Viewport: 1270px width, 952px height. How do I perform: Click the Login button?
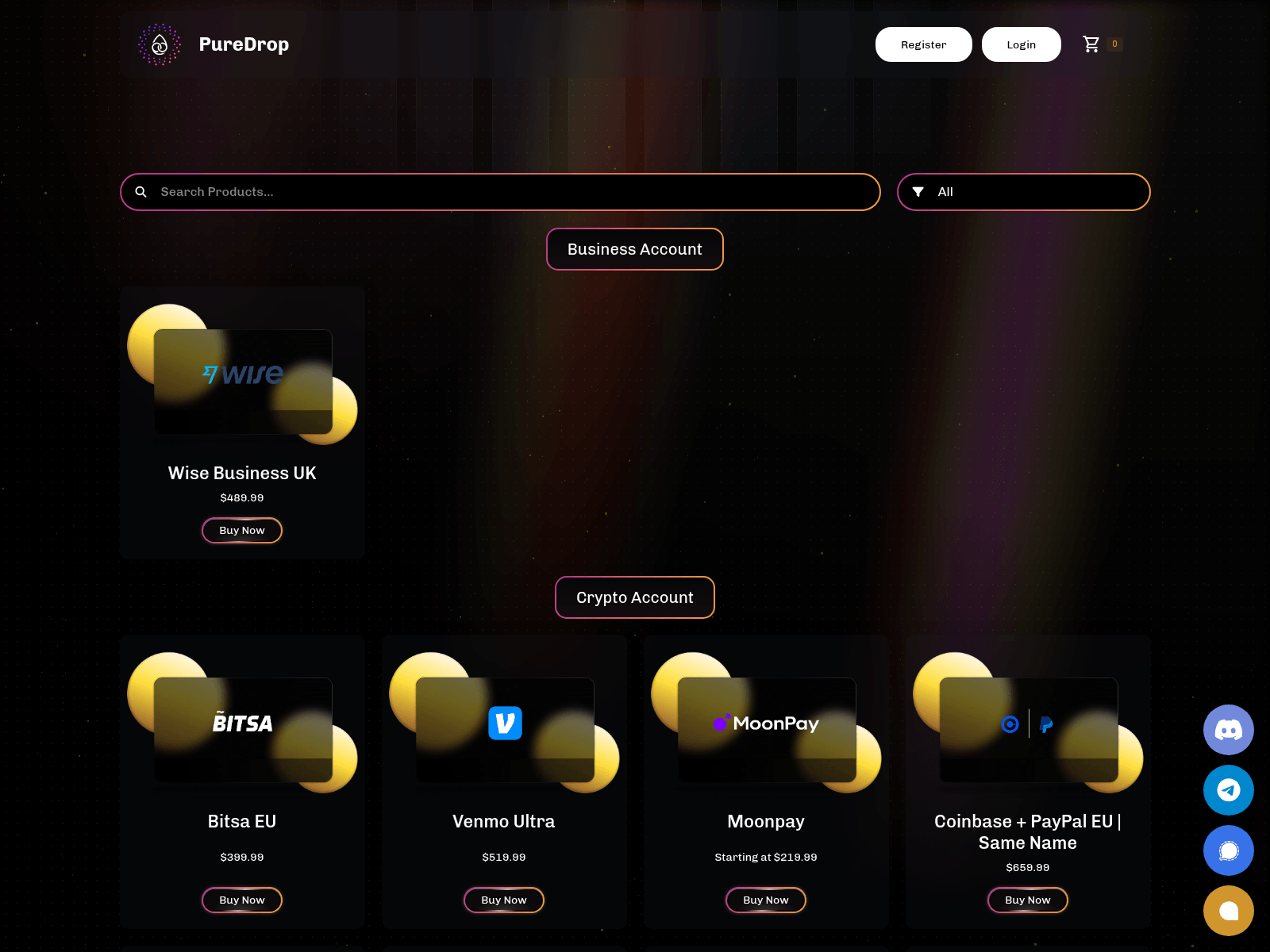tap(1021, 44)
